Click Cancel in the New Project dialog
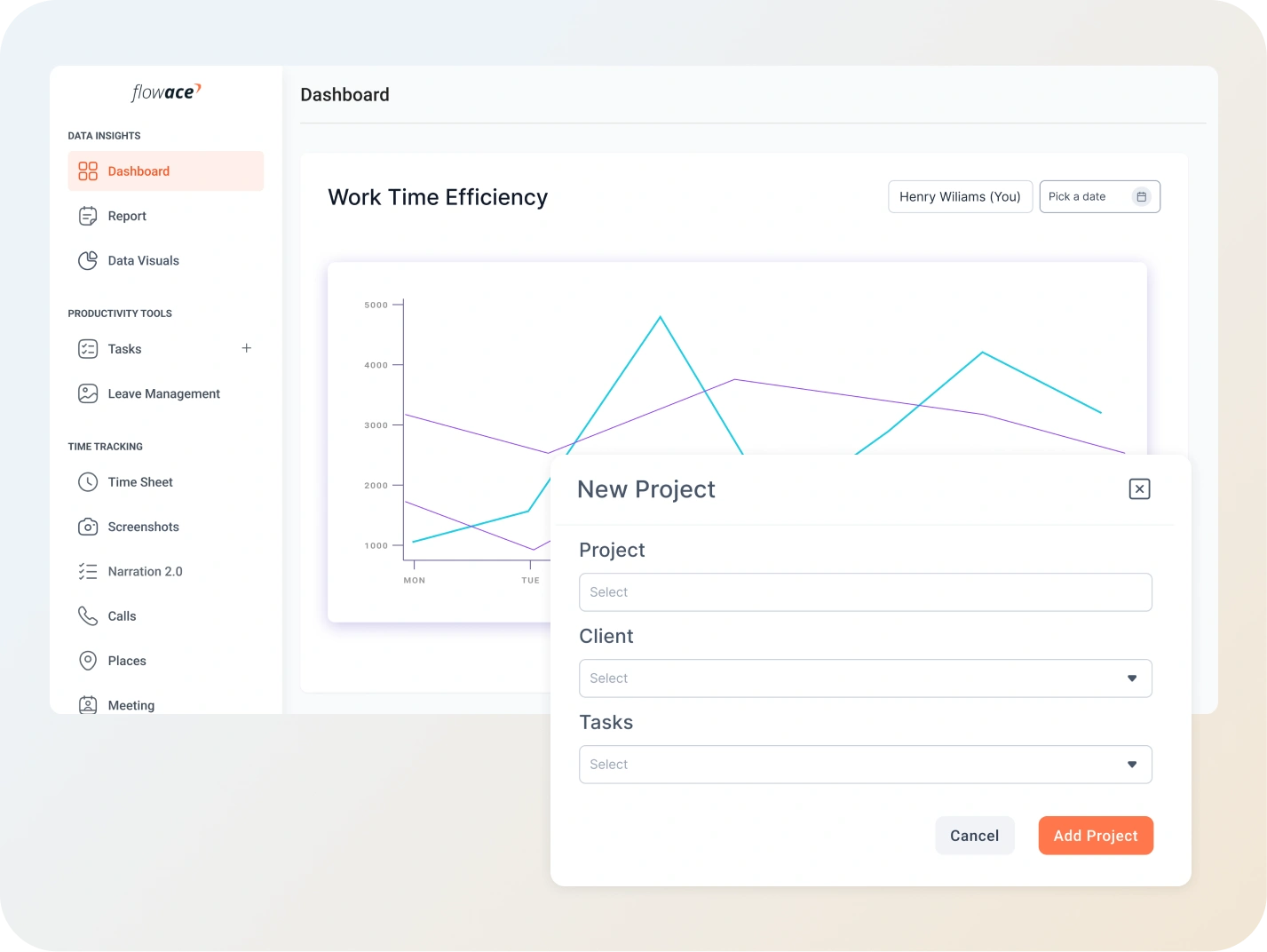This screenshot has width=1267, height=952. [974, 836]
